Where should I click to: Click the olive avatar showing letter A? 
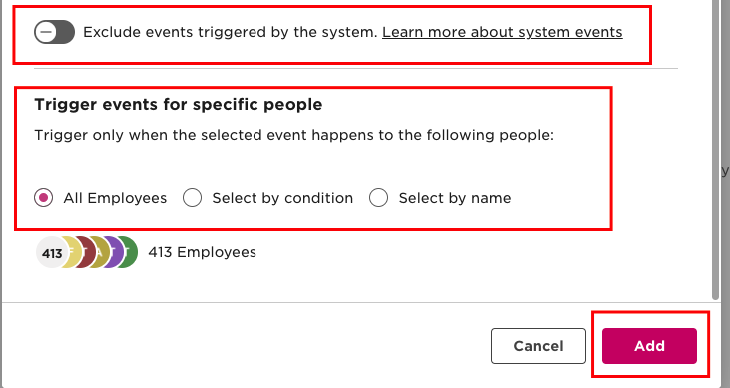pyautogui.click(x=101, y=252)
